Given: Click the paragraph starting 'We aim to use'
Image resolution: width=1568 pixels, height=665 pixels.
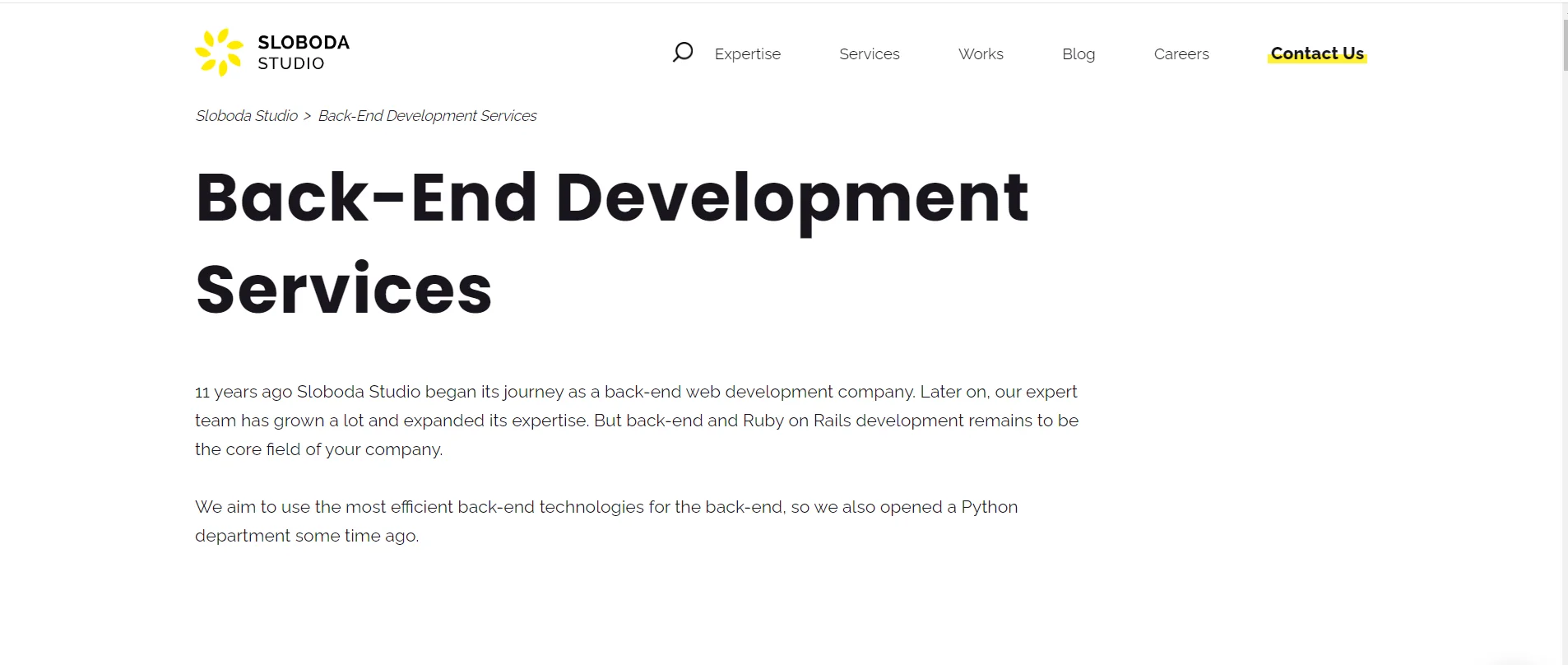Looking at the screenshot, I should pos(606,521).
